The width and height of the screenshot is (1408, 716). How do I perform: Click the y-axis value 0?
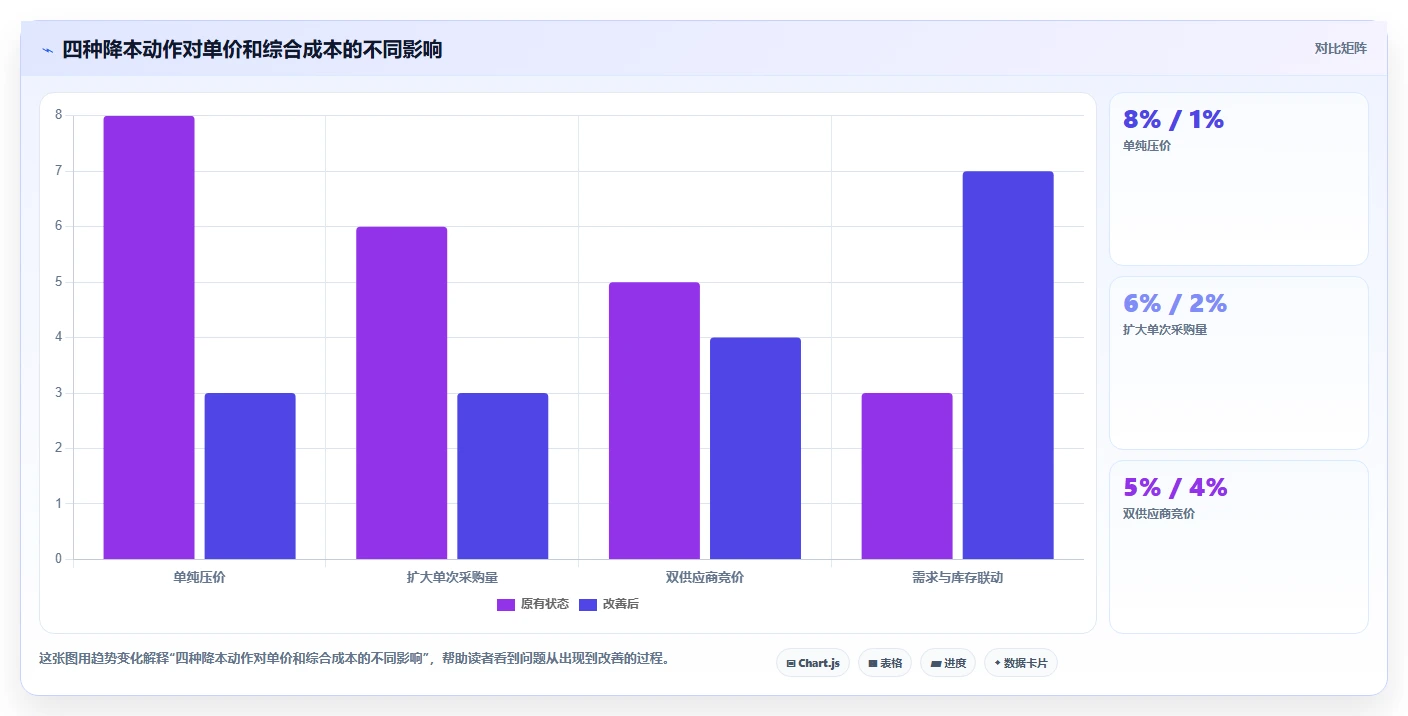click(58, 559)
